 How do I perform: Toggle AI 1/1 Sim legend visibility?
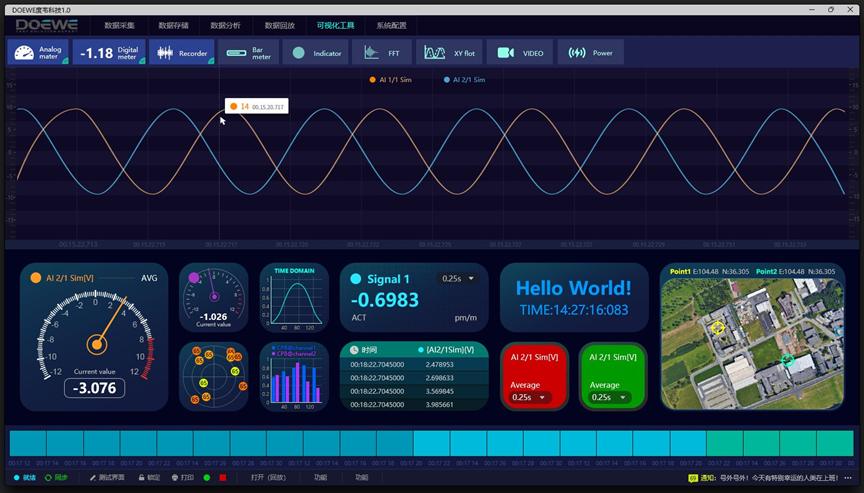click(x=391, y=80)
